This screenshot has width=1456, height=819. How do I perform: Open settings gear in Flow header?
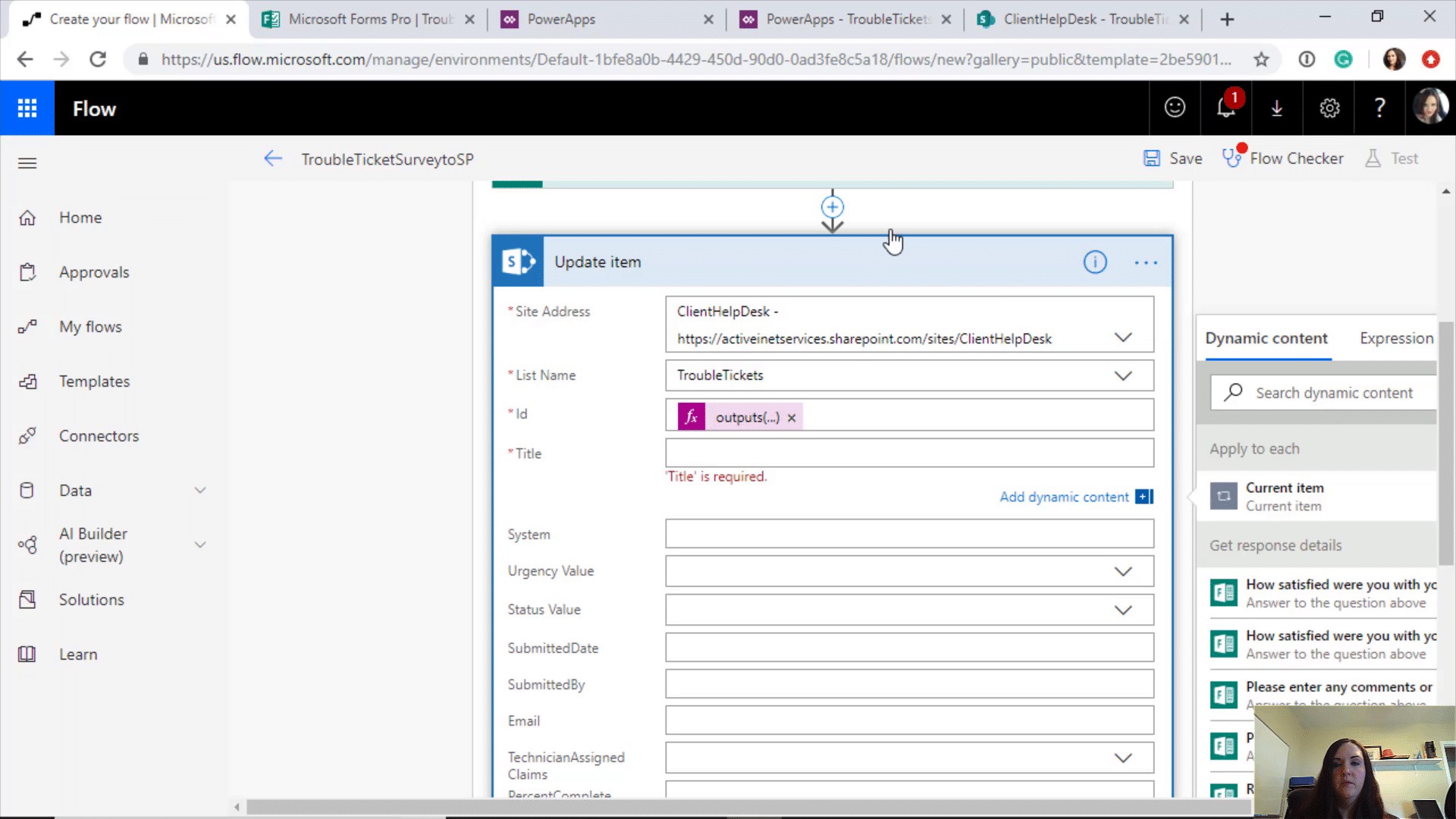pos(1329,108)
